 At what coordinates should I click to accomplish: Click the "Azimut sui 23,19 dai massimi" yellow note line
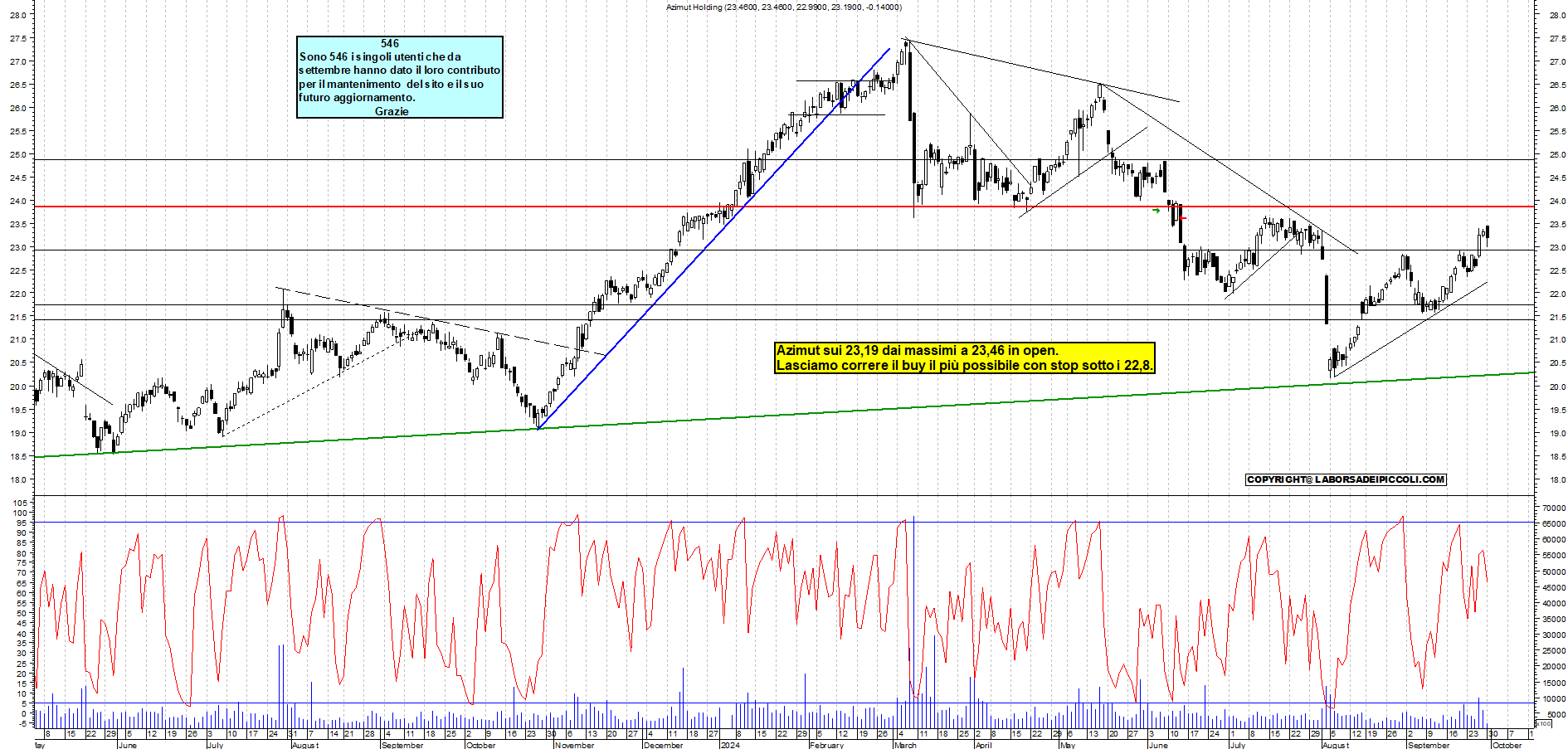pyautogui.click(x=918, y=351)
